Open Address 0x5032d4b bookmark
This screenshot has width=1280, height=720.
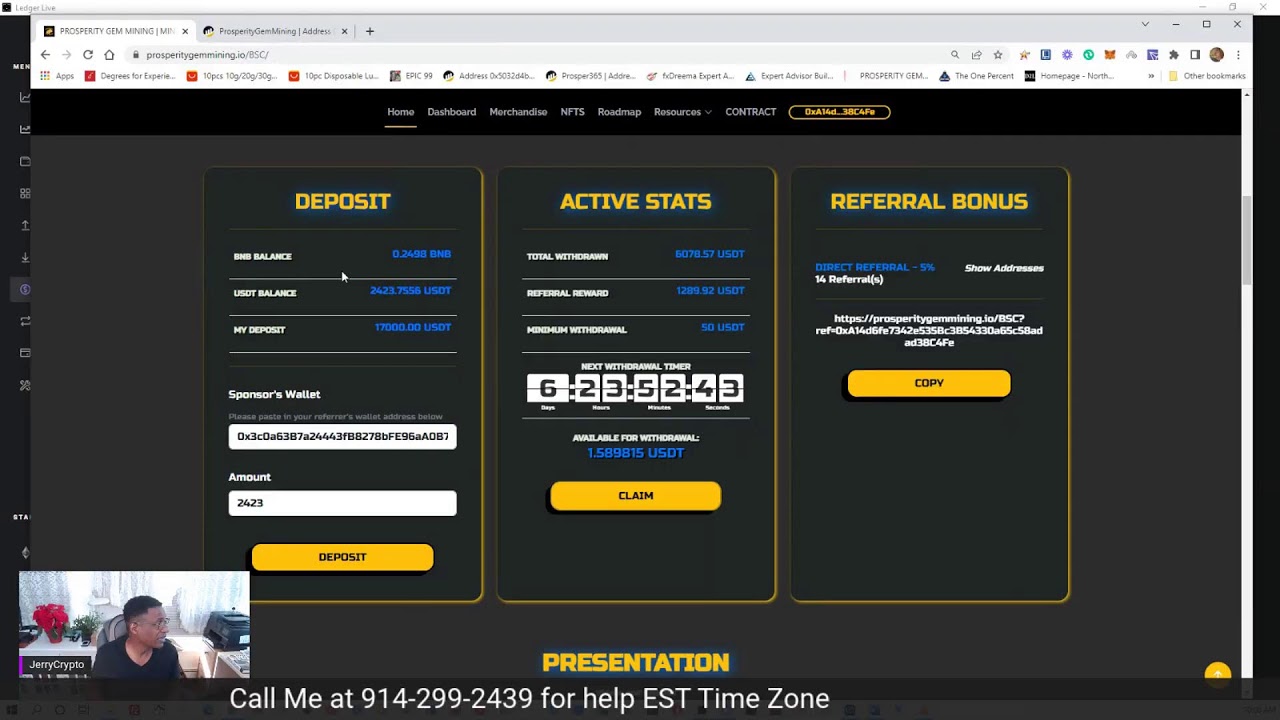pyautogui.click(x=489, y=76)
